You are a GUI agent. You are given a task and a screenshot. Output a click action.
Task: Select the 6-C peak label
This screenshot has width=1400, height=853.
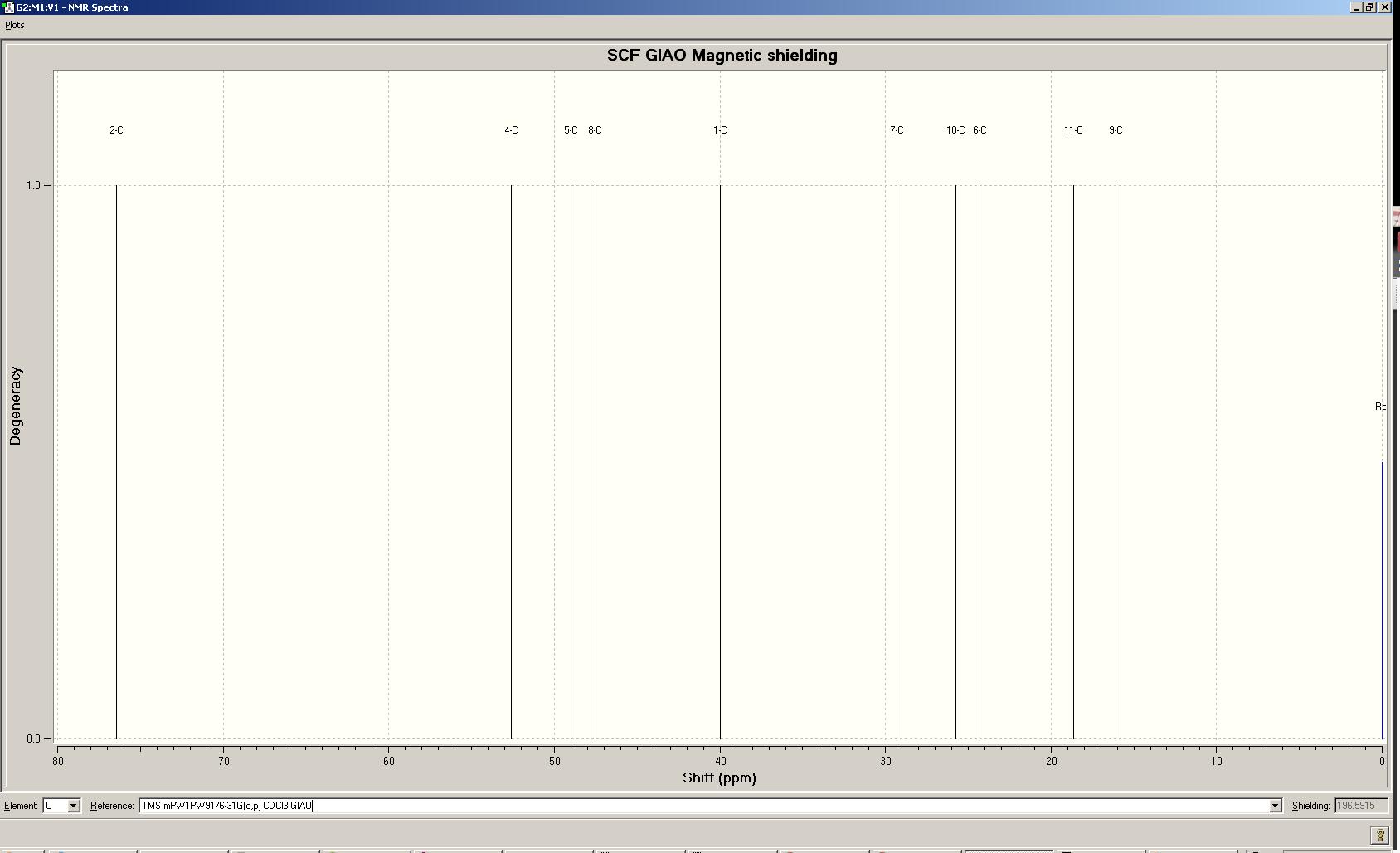tap(980, 130)
